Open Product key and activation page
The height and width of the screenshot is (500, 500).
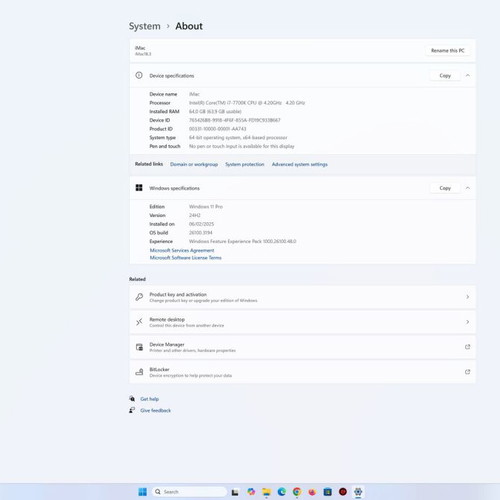click(303, 297)
